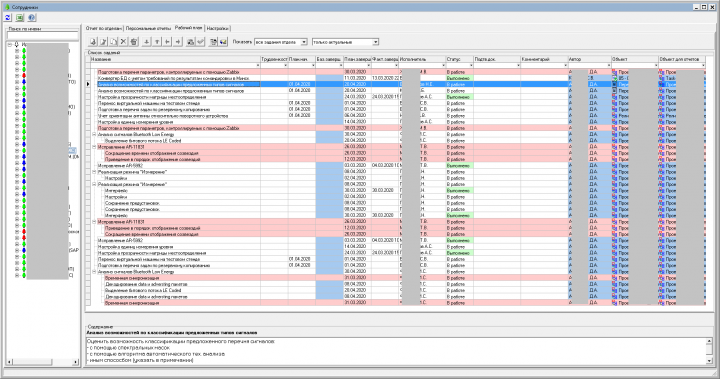Image resolution: width=720 pixels, height=379 pixels.
Task: Open the 'только актуальные' dropdown
Action: (x=376, y=42)
